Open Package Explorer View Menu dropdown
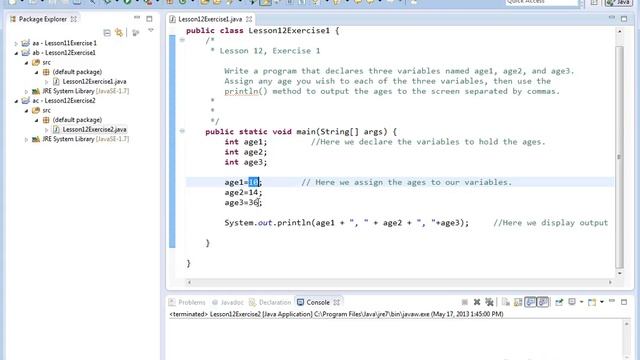 (151, 31)
